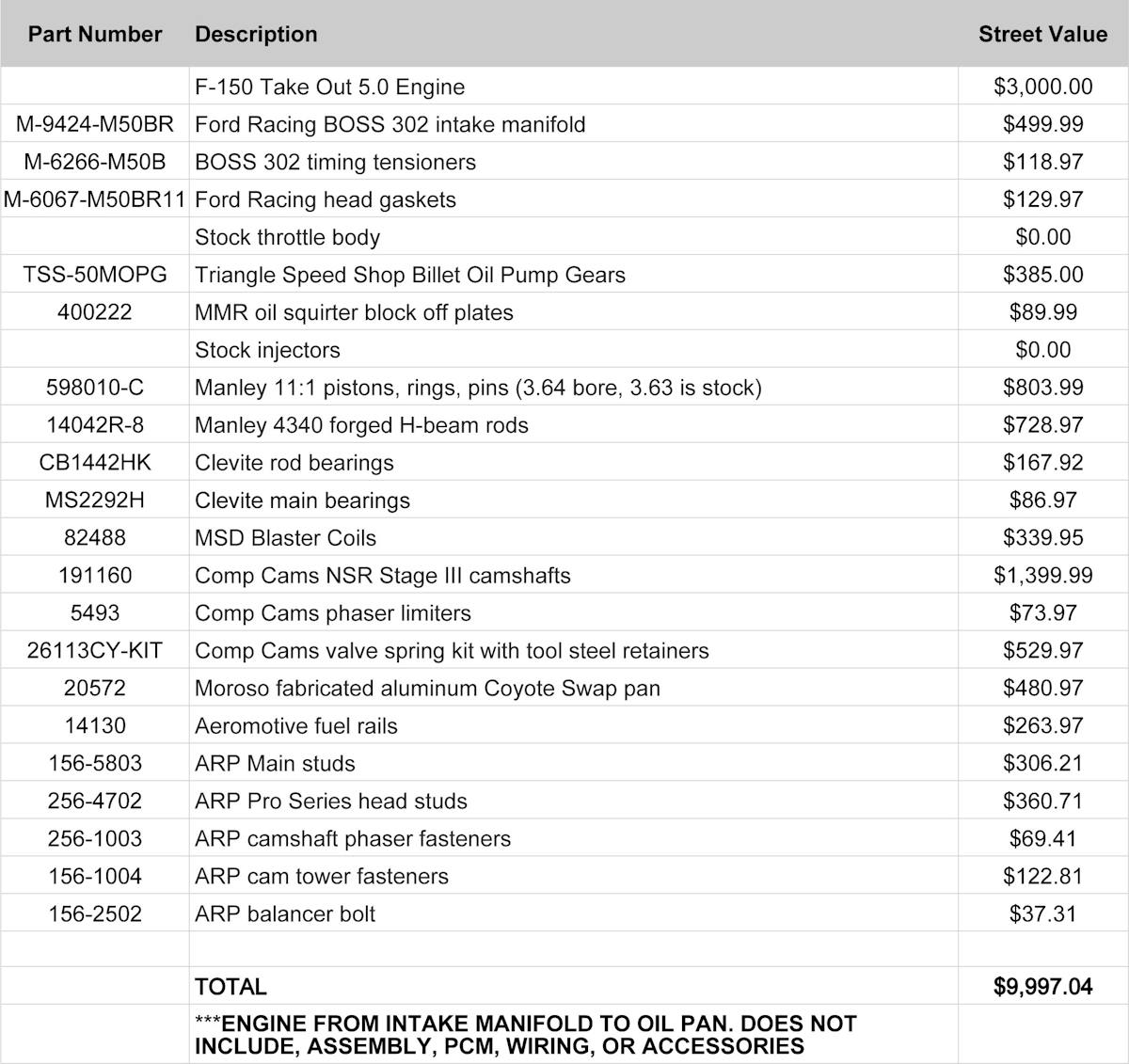Click the TOTAL label cell
Viewport: 1129px width, 1064px height.
(x=231, y=987)
